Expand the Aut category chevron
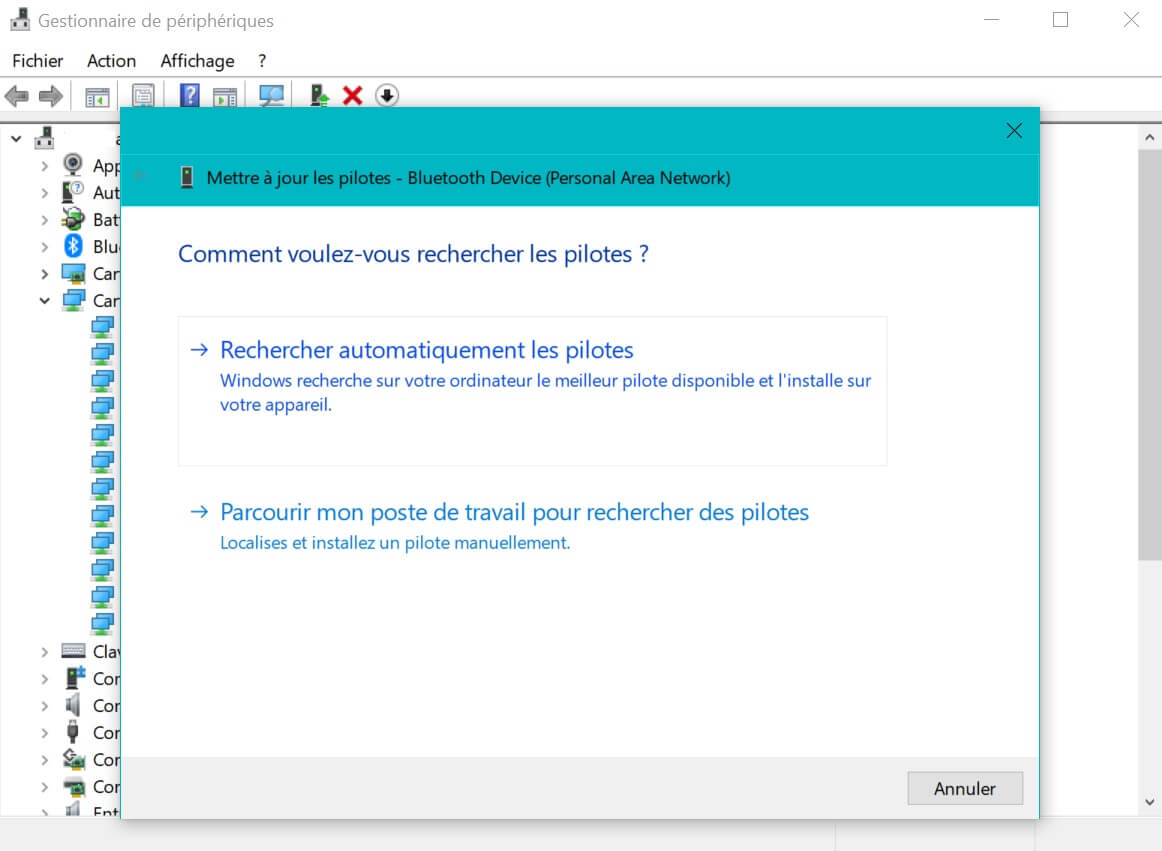1162x851 pixels. 44,193
